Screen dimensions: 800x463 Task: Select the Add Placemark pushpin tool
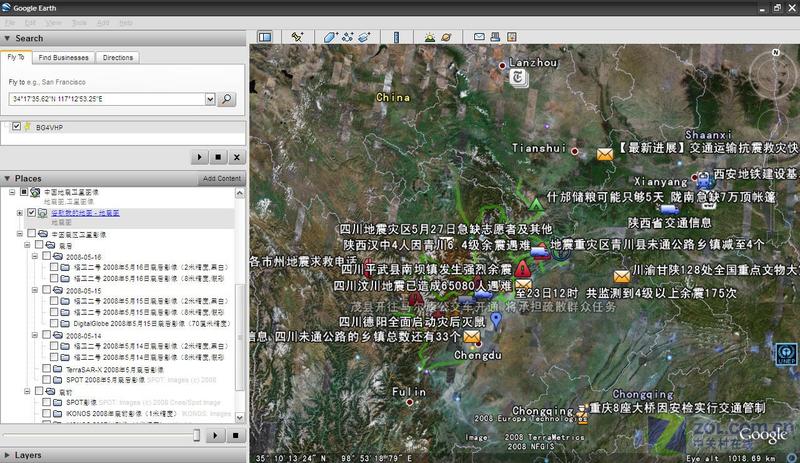click(297, 37)
